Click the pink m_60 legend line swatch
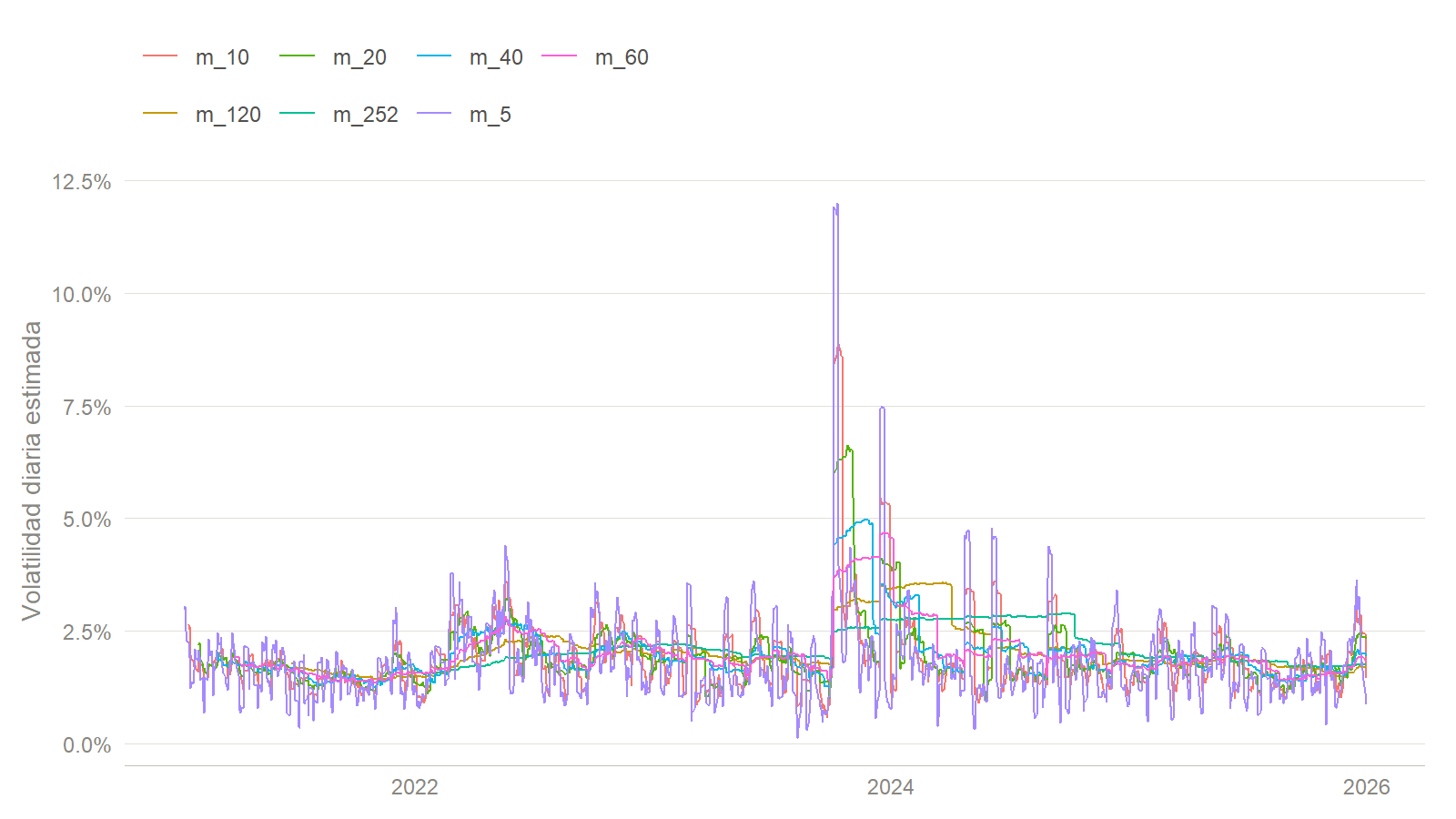The width and height of the screenshot is (1456, 819). [560, 56]
